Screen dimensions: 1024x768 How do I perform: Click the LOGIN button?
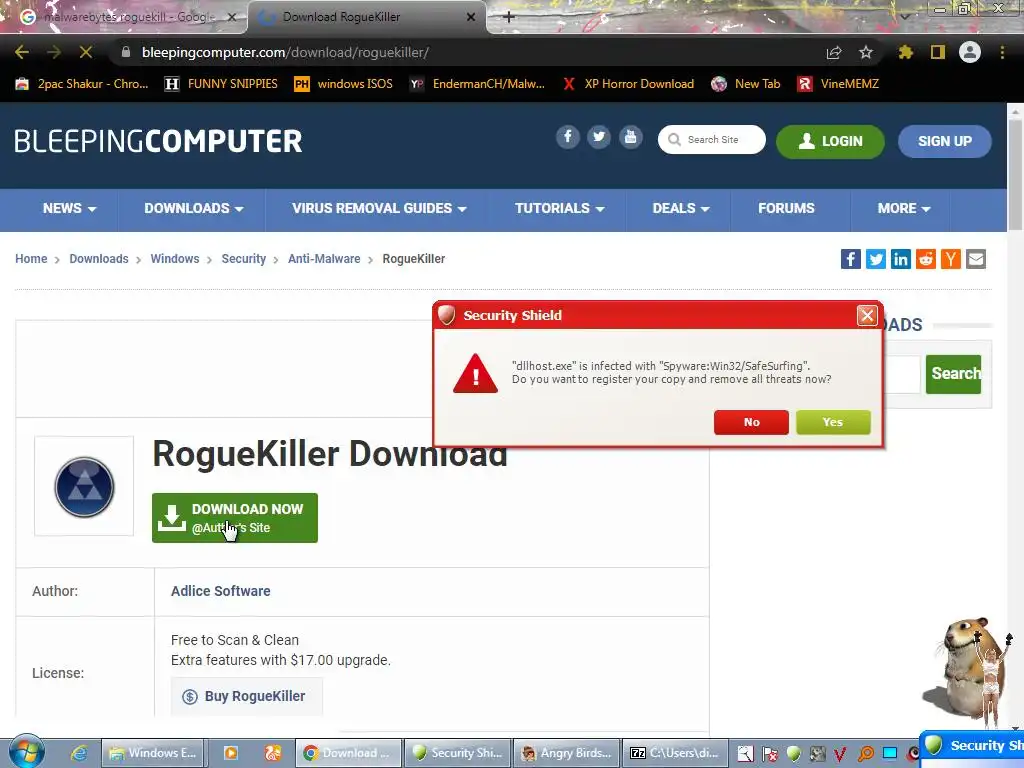(830, 141)
